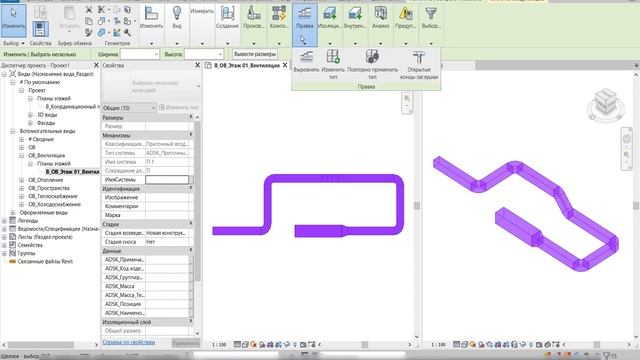Screen dimensions: 640x360
Task: Collapse the Размеры properties section
Action: pos(190,118)
